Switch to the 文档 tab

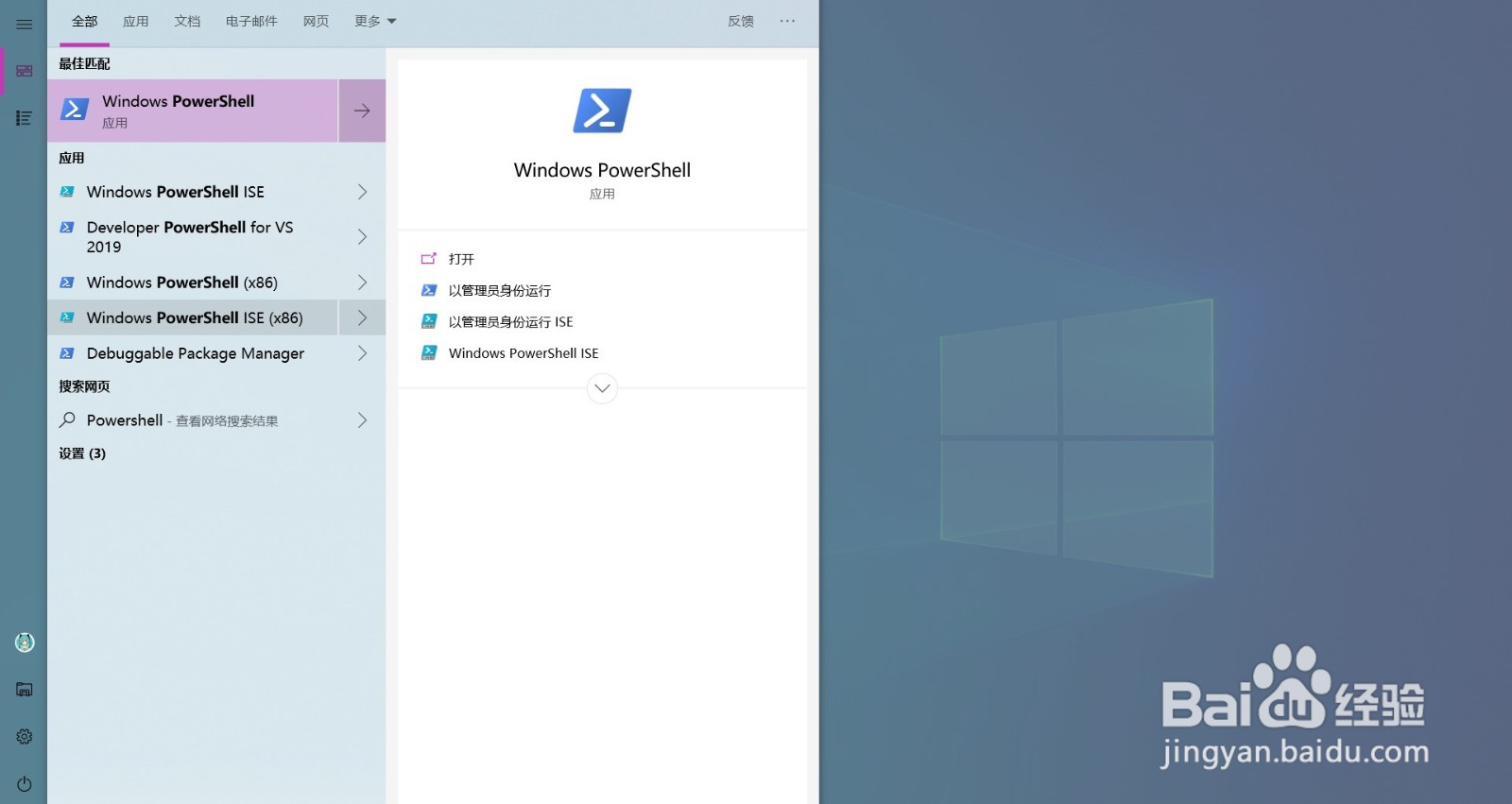pyautogui.click(x=187, y=21)
